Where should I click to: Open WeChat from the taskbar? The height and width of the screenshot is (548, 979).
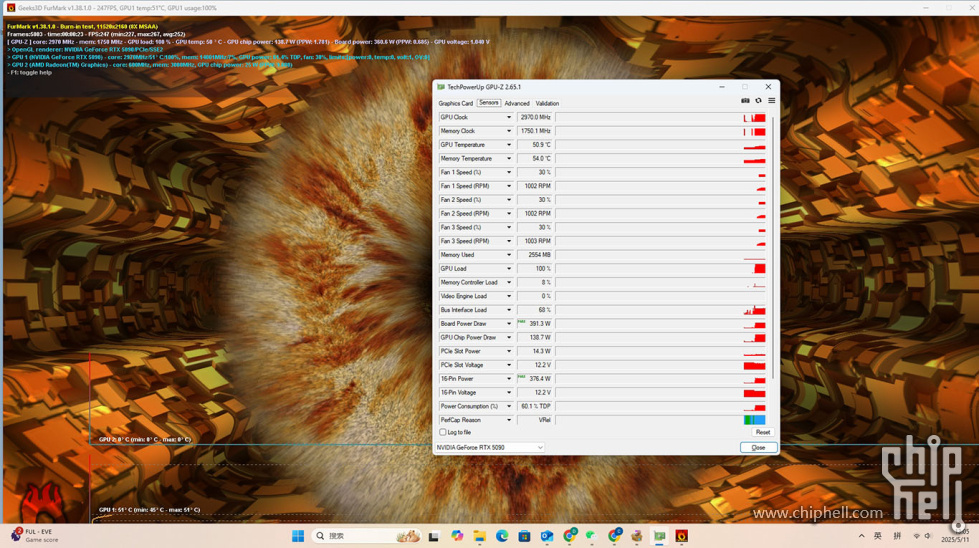click(591, 536)
